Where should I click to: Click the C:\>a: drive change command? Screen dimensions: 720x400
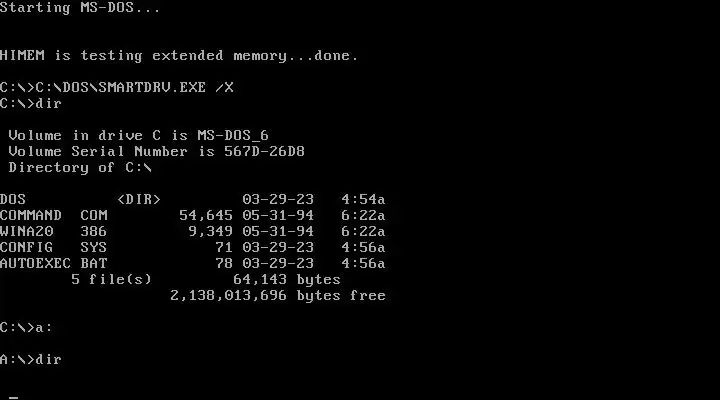pyautogui.click(x=26, y=327)
